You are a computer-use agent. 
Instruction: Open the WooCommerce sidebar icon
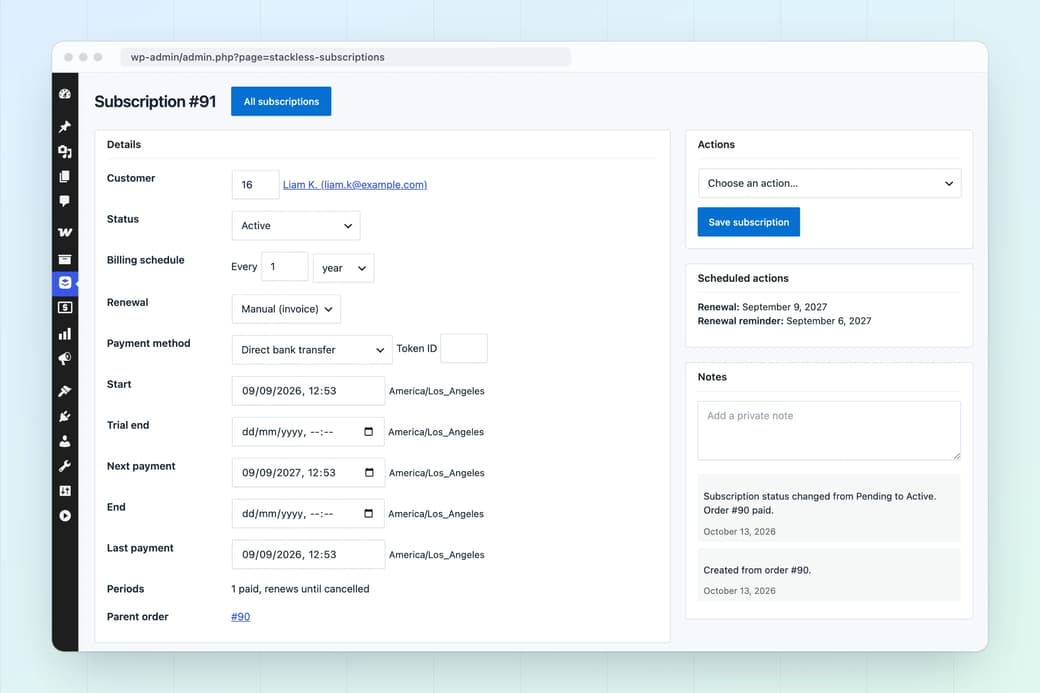[x=65, y=232]
